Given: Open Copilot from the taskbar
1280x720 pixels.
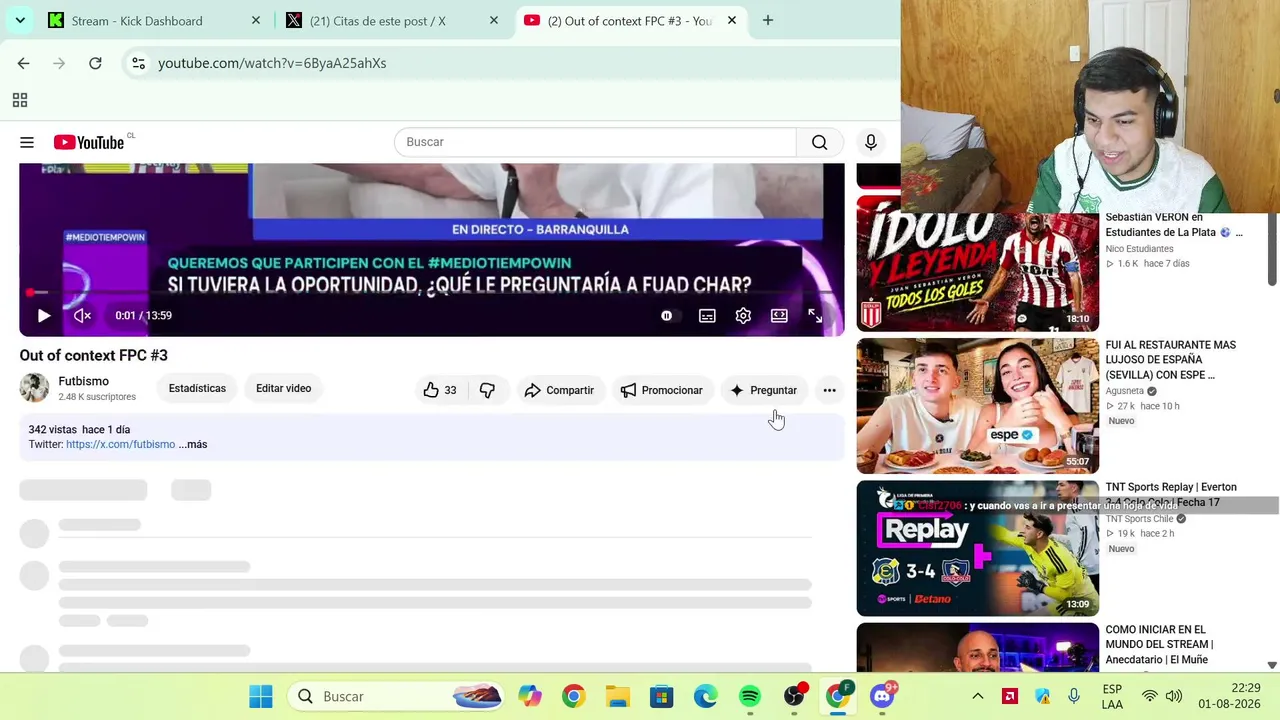Looking at the screenshot, I should click(x=530, y=696).
